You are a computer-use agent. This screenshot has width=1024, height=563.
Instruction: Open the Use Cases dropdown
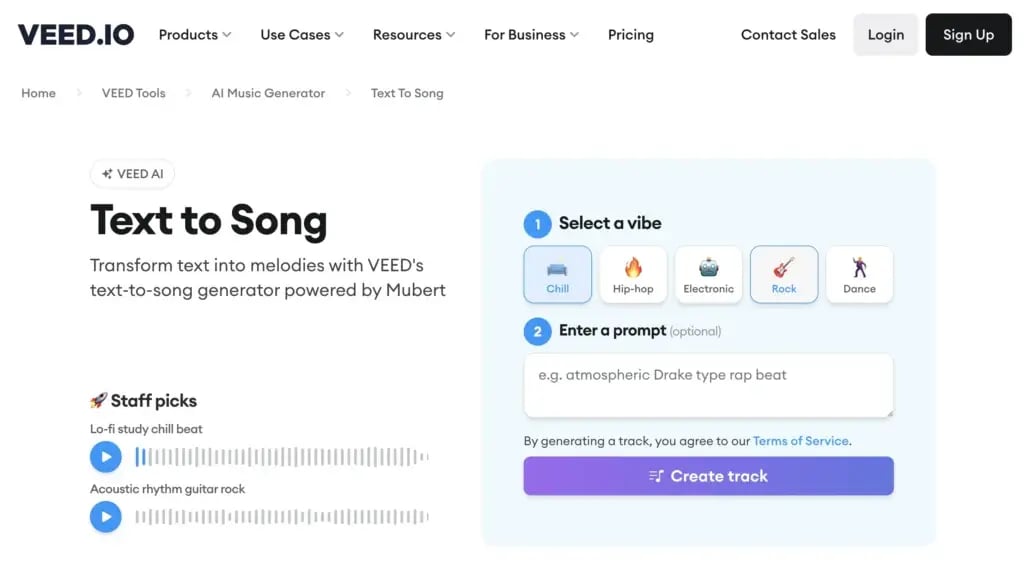coord(302,35)
